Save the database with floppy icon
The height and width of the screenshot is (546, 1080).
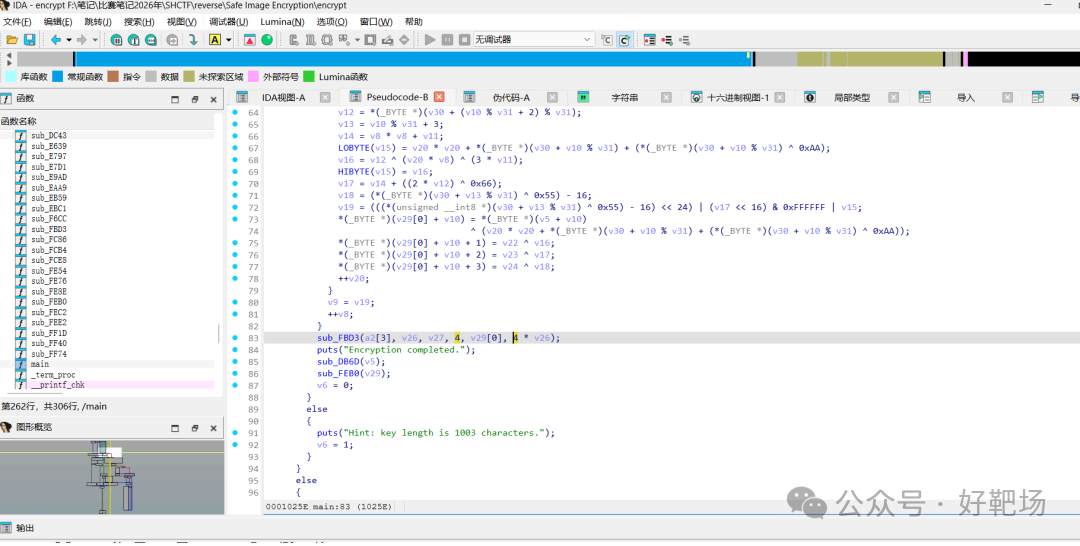pyautogui.click(x=30, y=40)
